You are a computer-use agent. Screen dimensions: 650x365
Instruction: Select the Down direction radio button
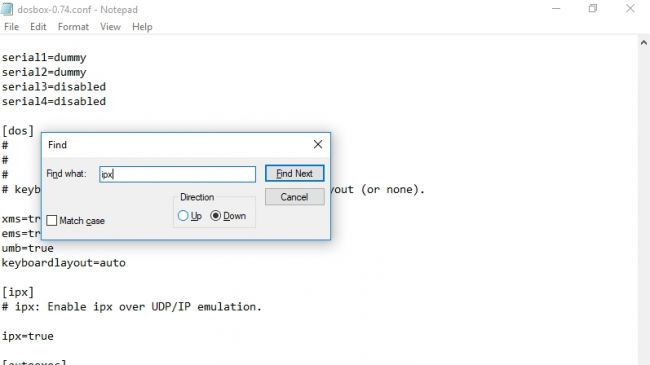point(216,216)
